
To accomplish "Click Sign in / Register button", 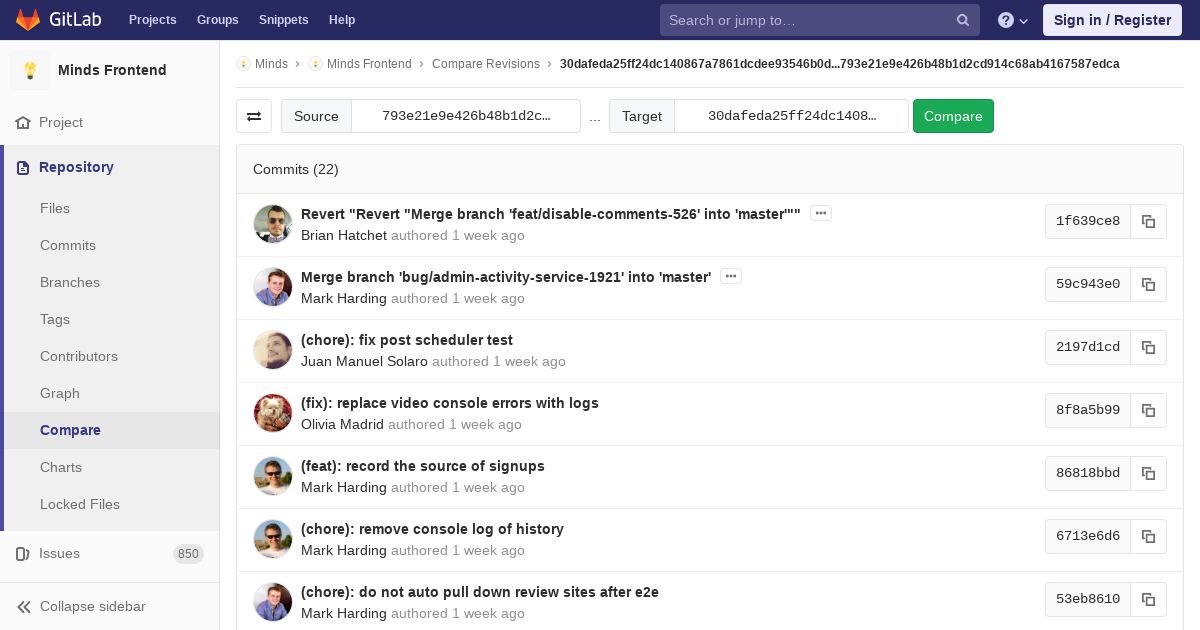I will 1112,20.
